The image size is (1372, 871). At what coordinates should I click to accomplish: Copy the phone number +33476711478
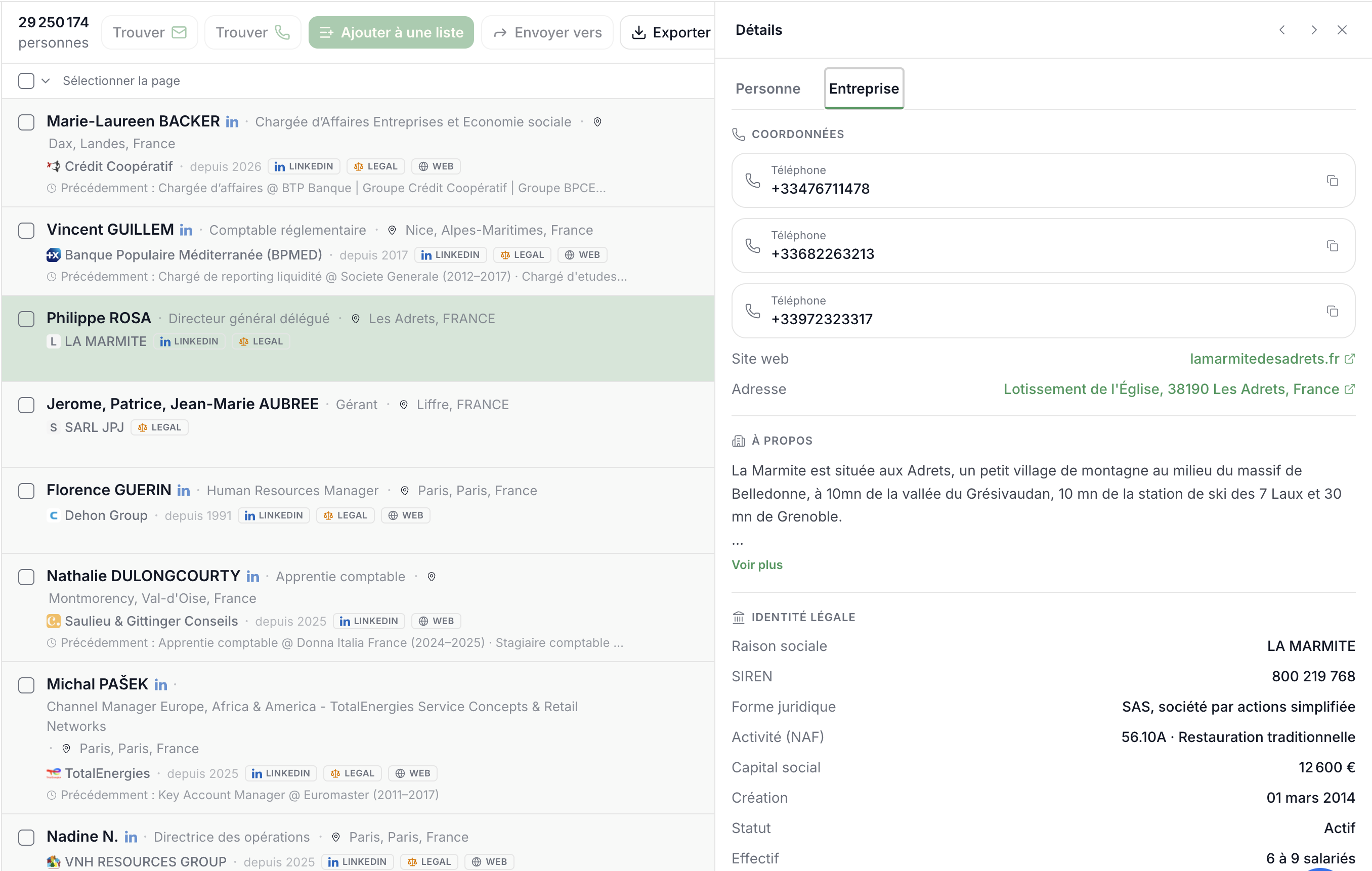(x=1332, y=181)
